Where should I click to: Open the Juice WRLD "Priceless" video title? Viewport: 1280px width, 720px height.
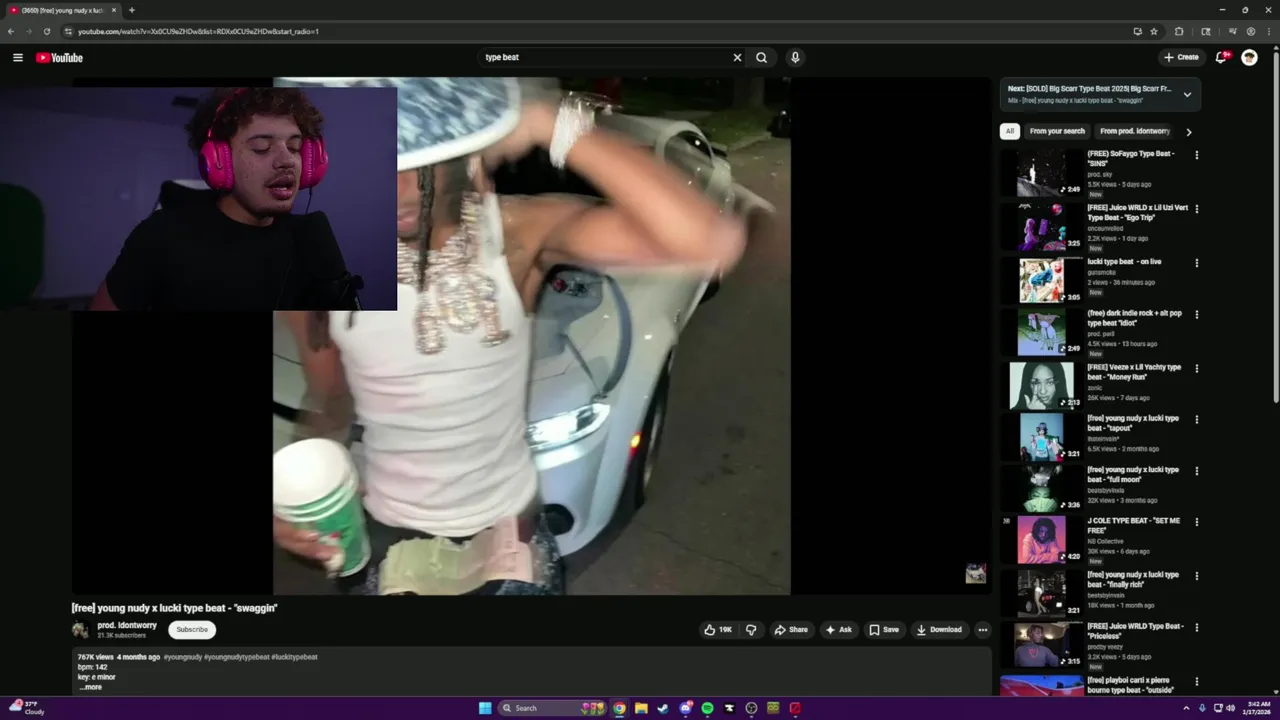click(1135, 631)
